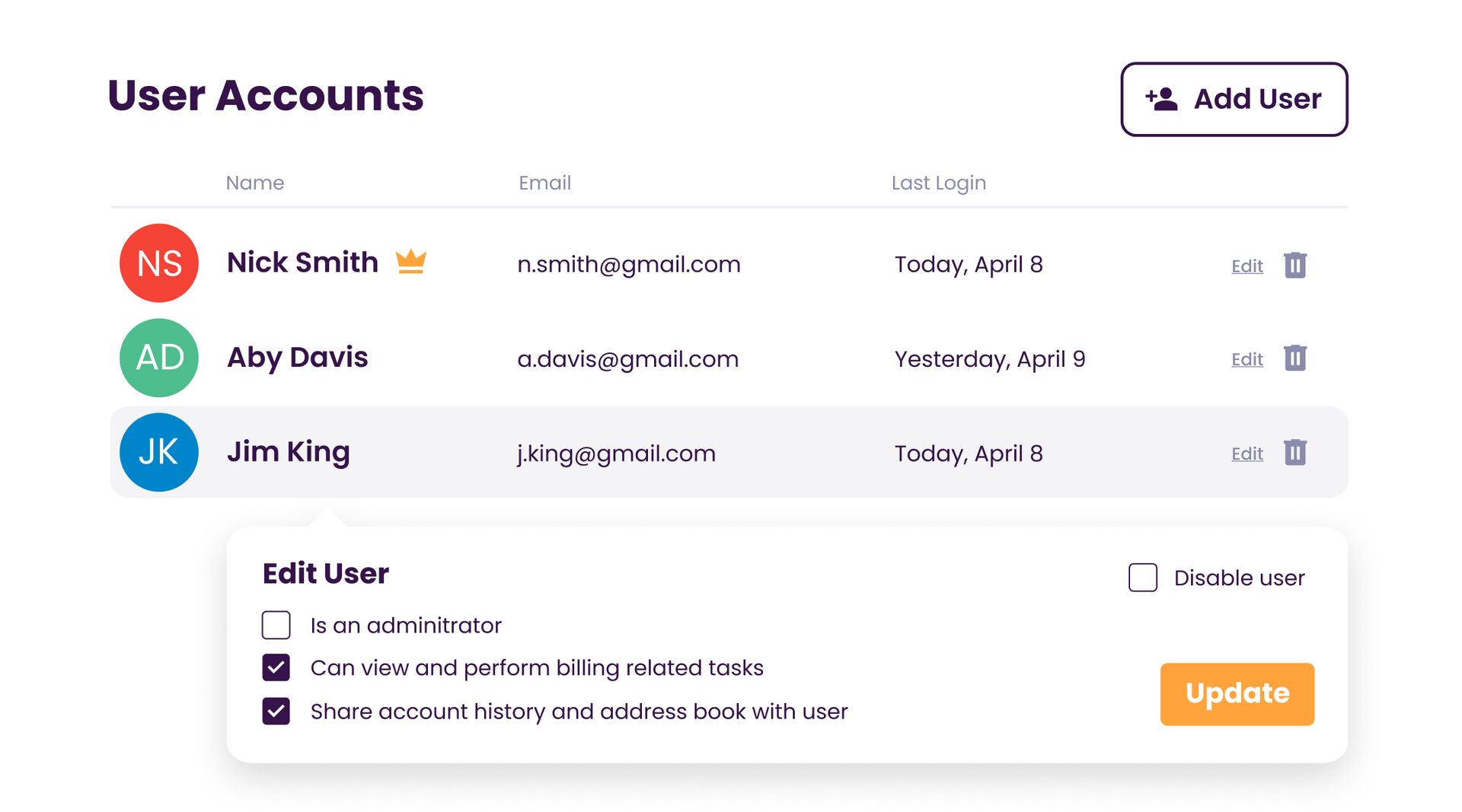This screenshot has height=812, width=1462.
Task: Open Edit for Nick Smith
Action: point(1247,266)
